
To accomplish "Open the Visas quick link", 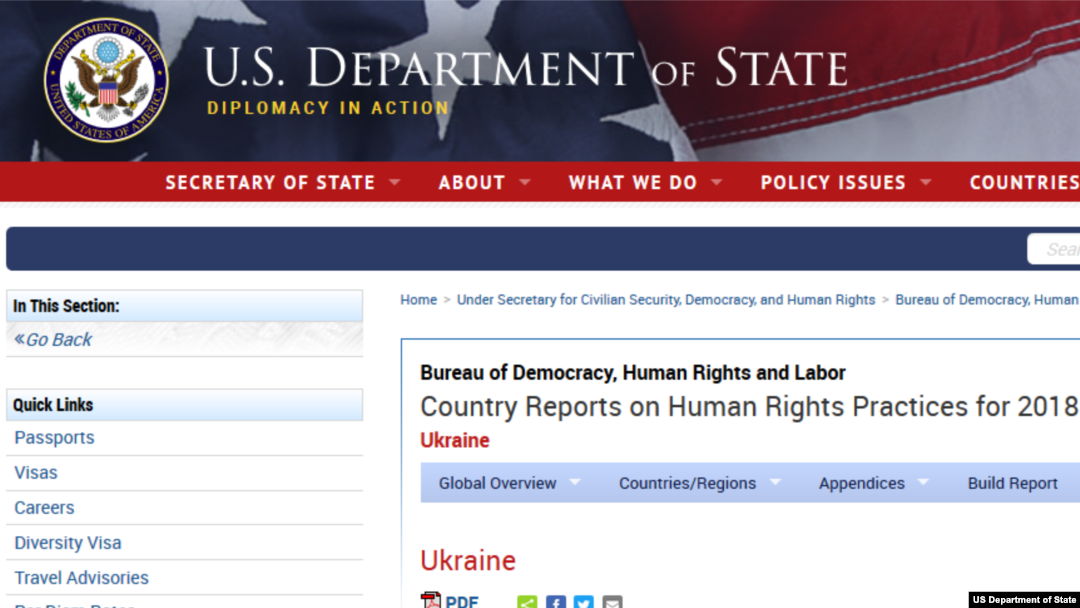I will 36,473.
